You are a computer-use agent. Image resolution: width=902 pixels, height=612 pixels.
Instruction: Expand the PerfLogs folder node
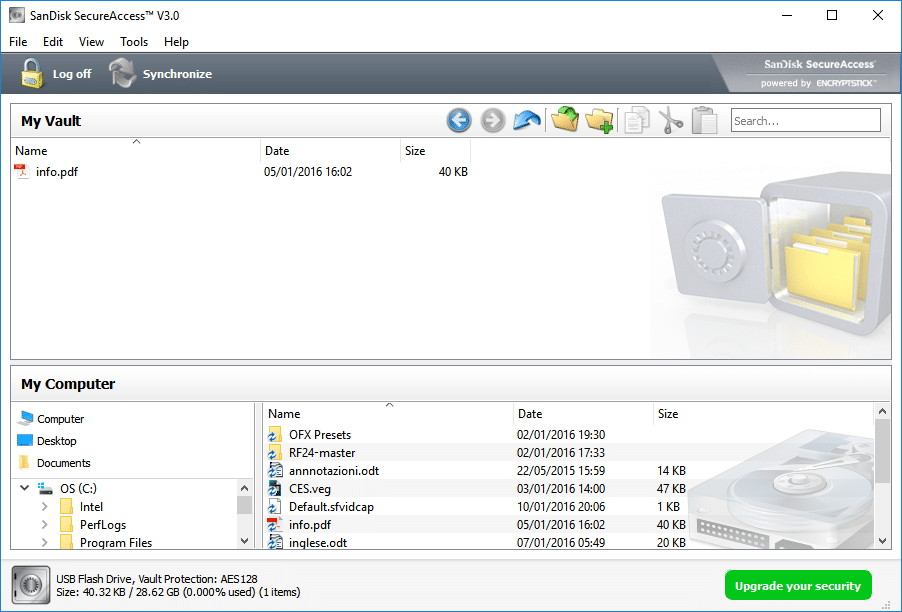point(45,525)
